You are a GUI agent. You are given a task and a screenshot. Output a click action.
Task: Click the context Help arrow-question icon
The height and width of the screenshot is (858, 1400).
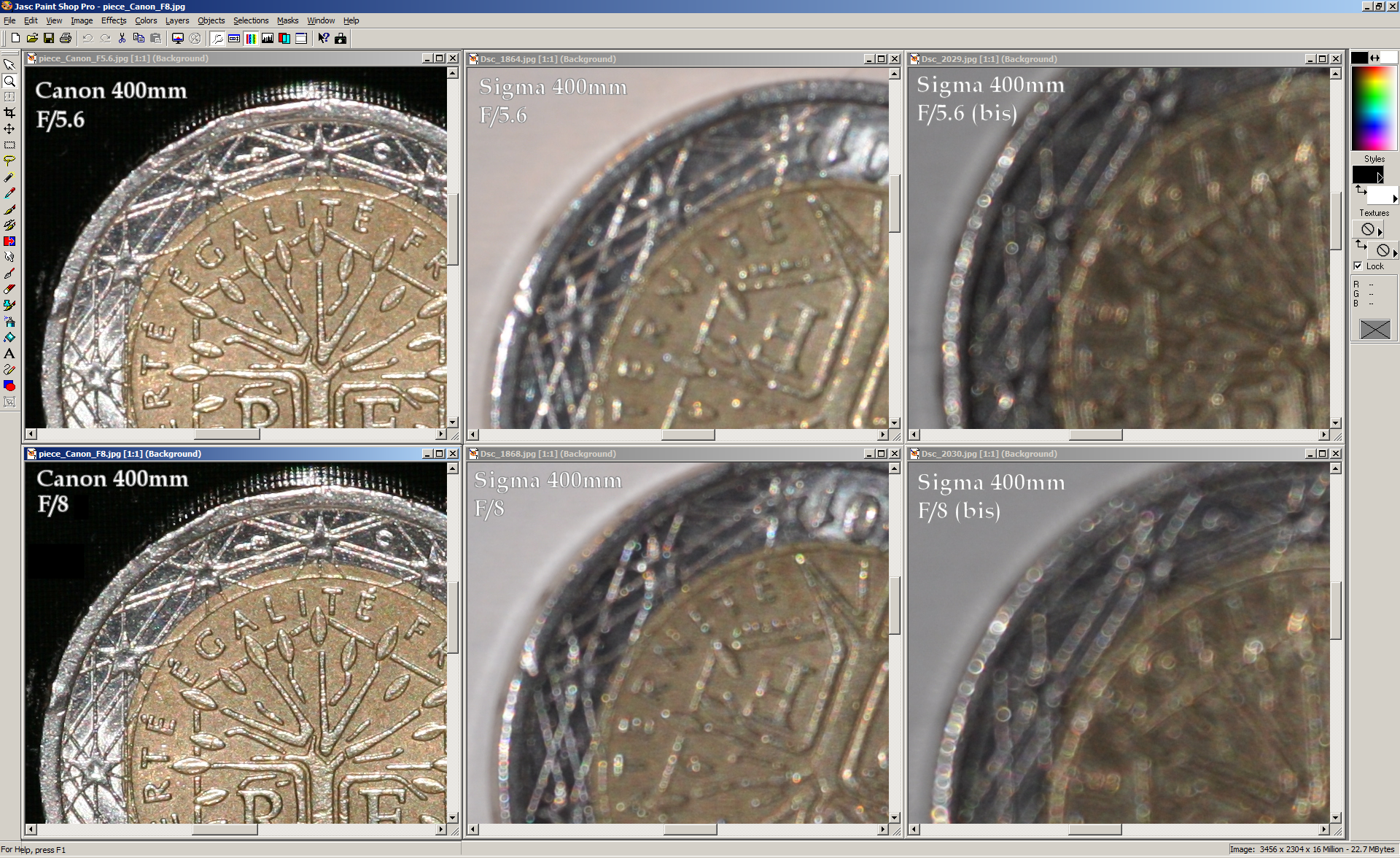(x=324, y=38)
